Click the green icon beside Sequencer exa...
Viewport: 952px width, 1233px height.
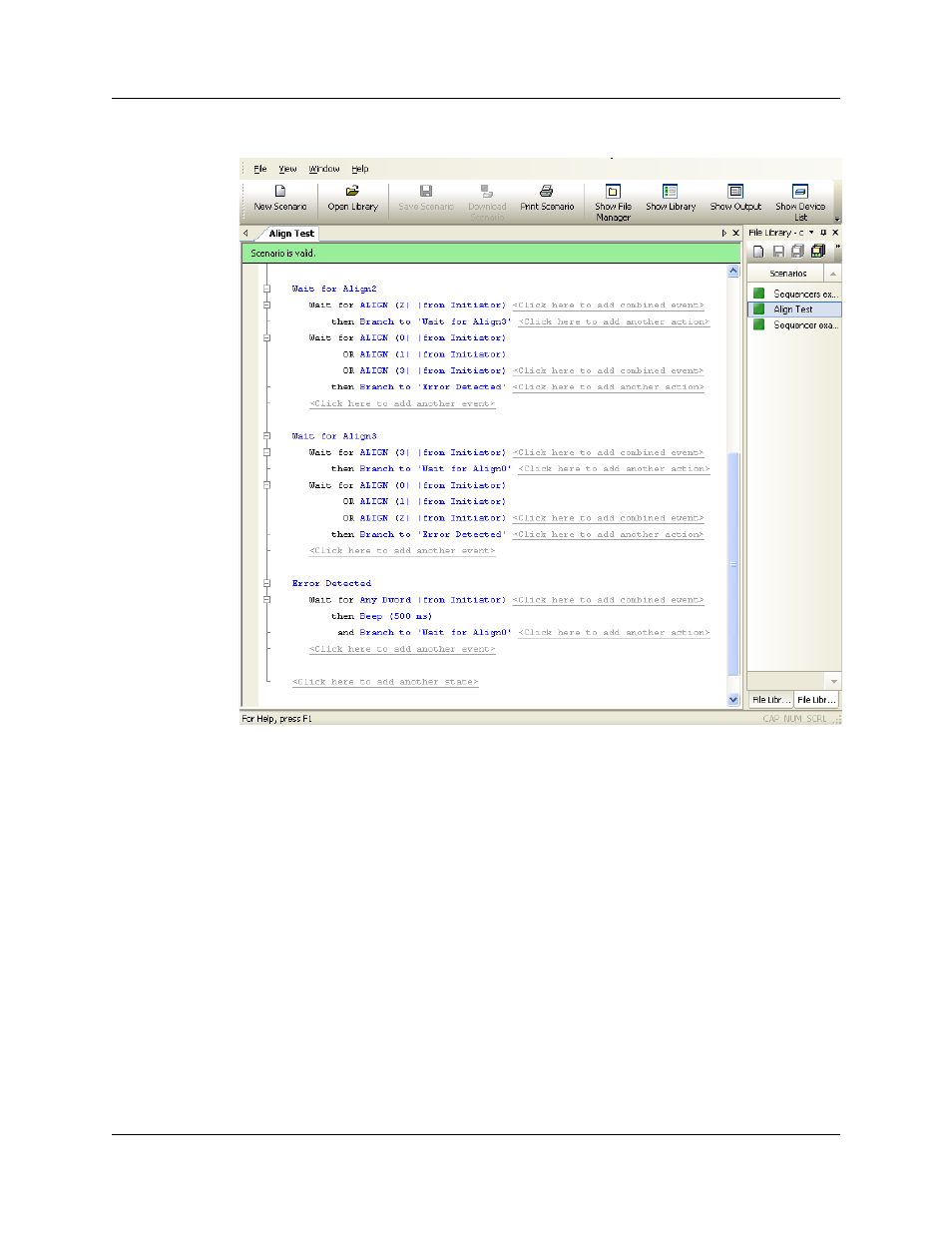click(x=759, y=325)
